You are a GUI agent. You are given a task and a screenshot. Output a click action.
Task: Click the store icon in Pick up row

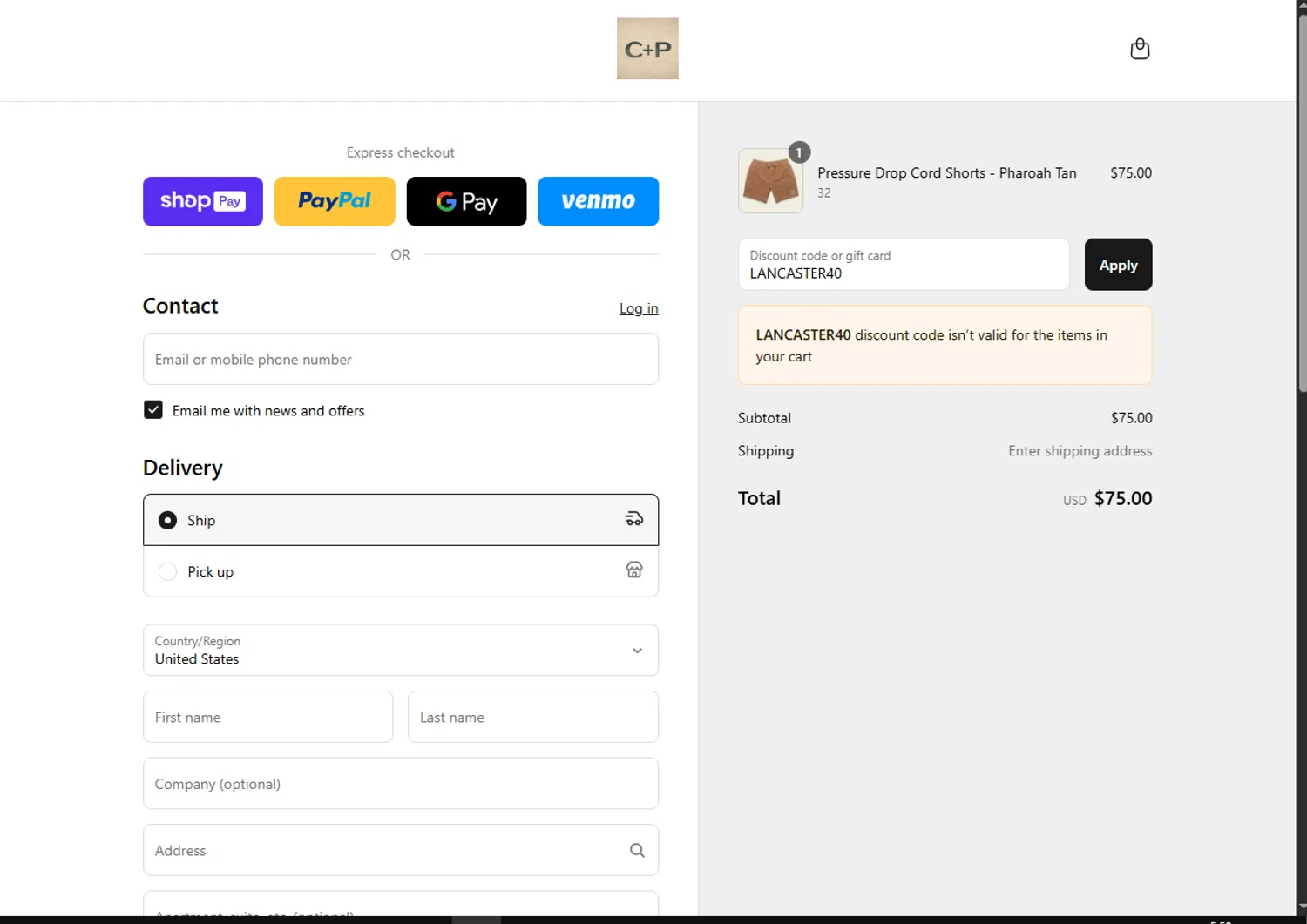(x=634, y=570)
